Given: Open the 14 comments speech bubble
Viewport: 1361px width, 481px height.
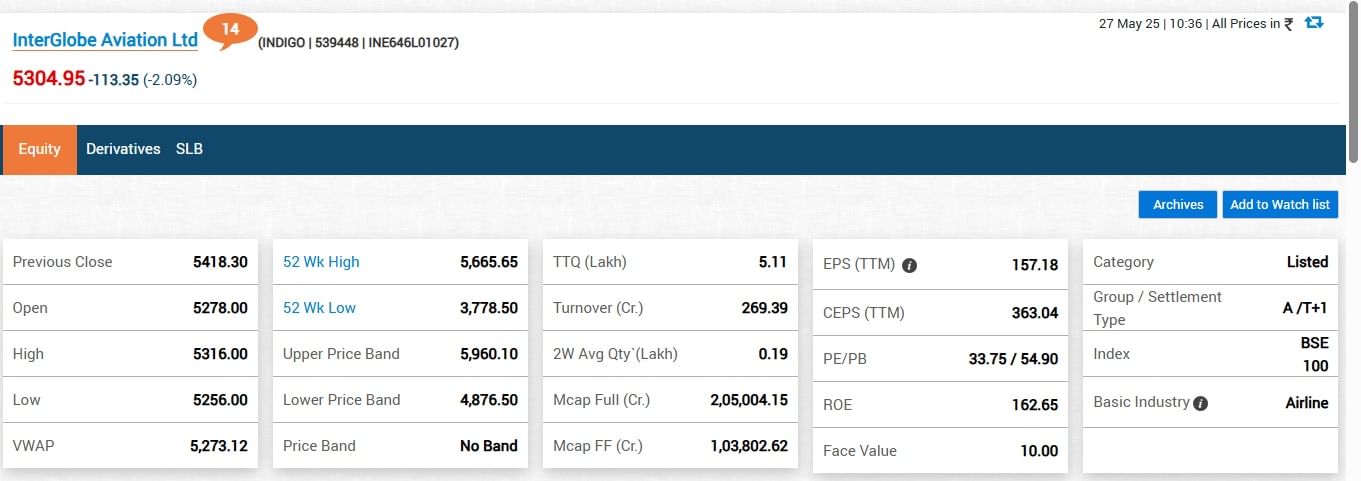Looking at the screenshot, I should point(230,31).
